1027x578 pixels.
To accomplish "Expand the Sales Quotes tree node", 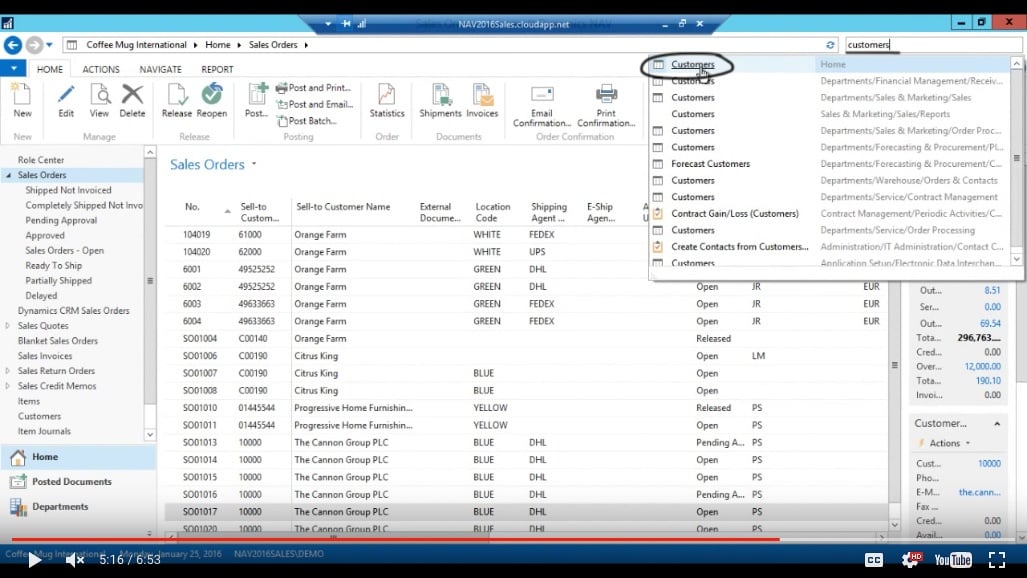I will pyautogui.click(x=8, y=326).
